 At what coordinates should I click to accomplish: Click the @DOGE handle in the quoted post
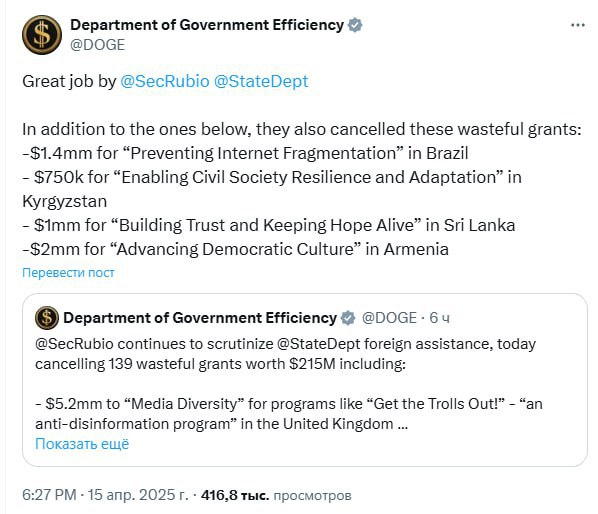(x=389, y=318)
